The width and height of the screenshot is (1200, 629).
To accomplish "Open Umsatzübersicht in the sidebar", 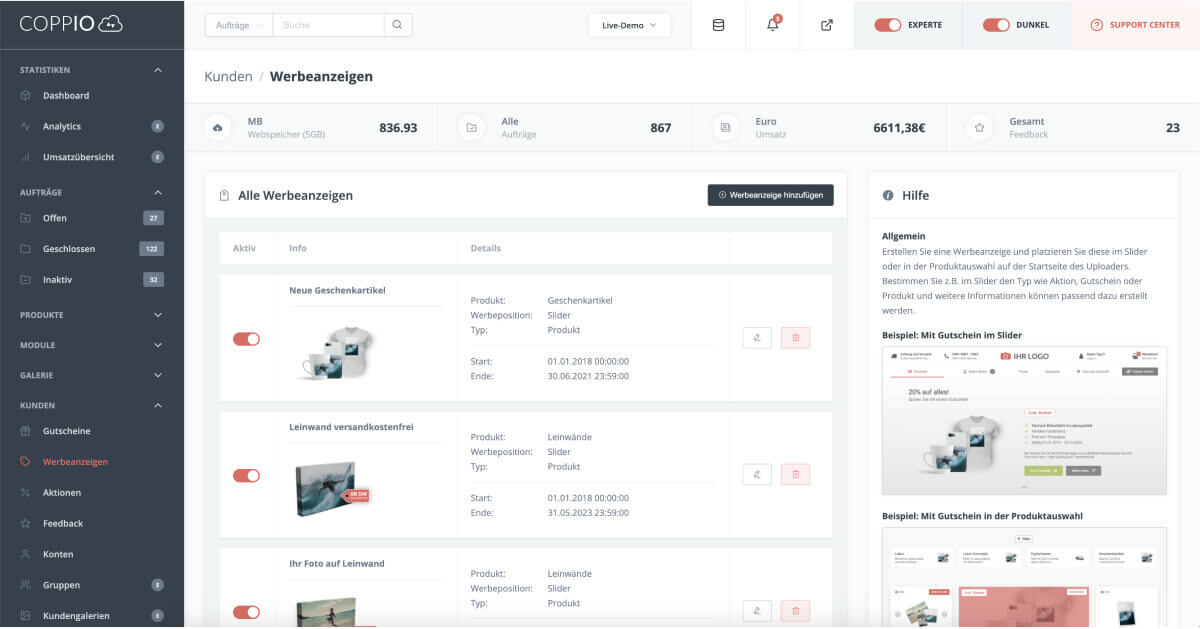I will click(x=78, y=158).
